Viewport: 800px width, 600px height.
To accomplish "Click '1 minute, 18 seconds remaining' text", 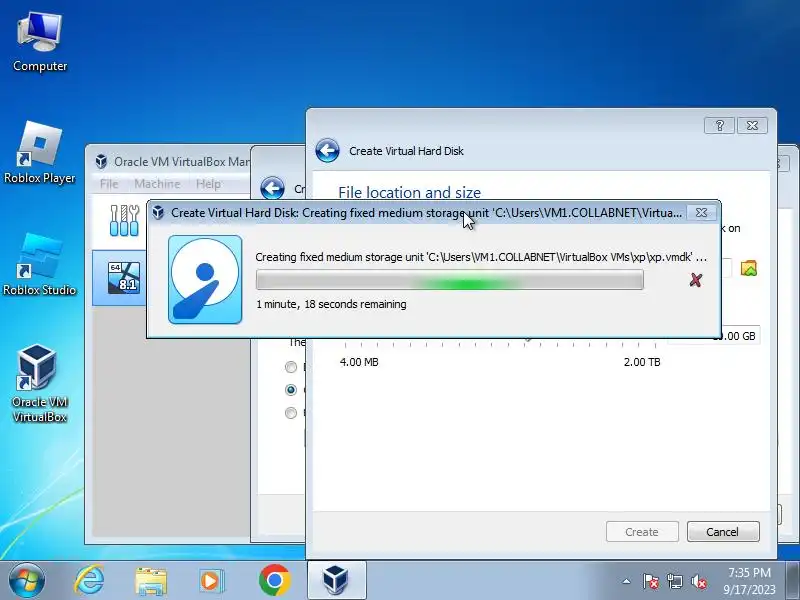I will (x=331, y=304).
